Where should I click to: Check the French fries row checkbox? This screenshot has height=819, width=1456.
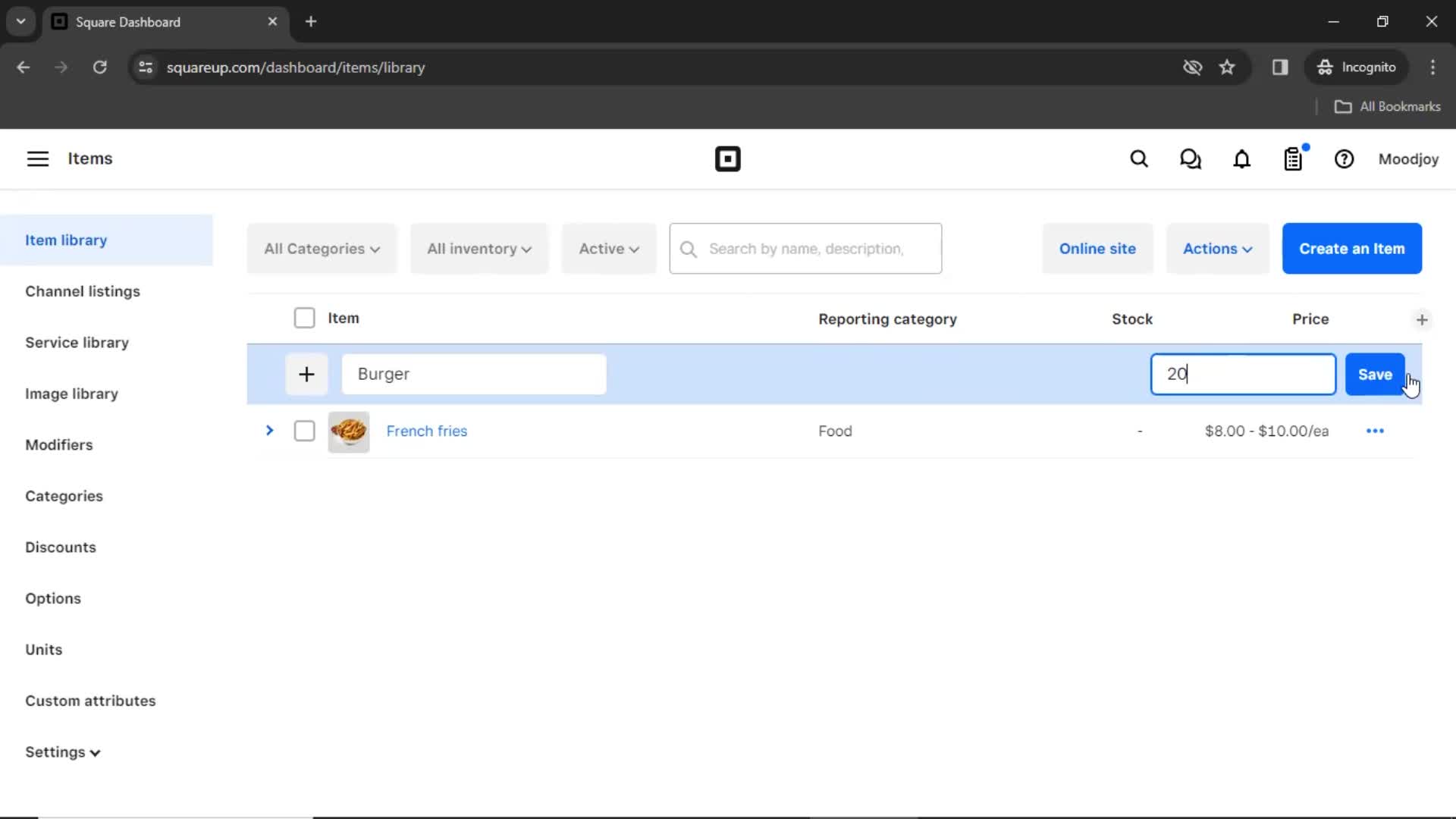point(304,431)
